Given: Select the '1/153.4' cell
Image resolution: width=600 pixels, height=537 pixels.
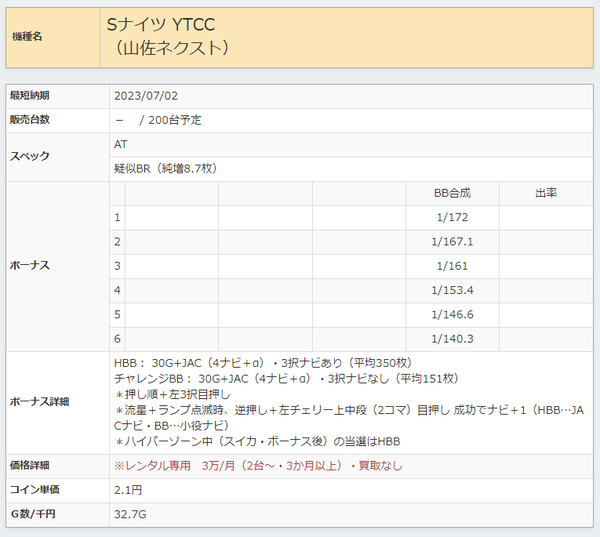Looking at the screenshot, I should tap(452, 290).
